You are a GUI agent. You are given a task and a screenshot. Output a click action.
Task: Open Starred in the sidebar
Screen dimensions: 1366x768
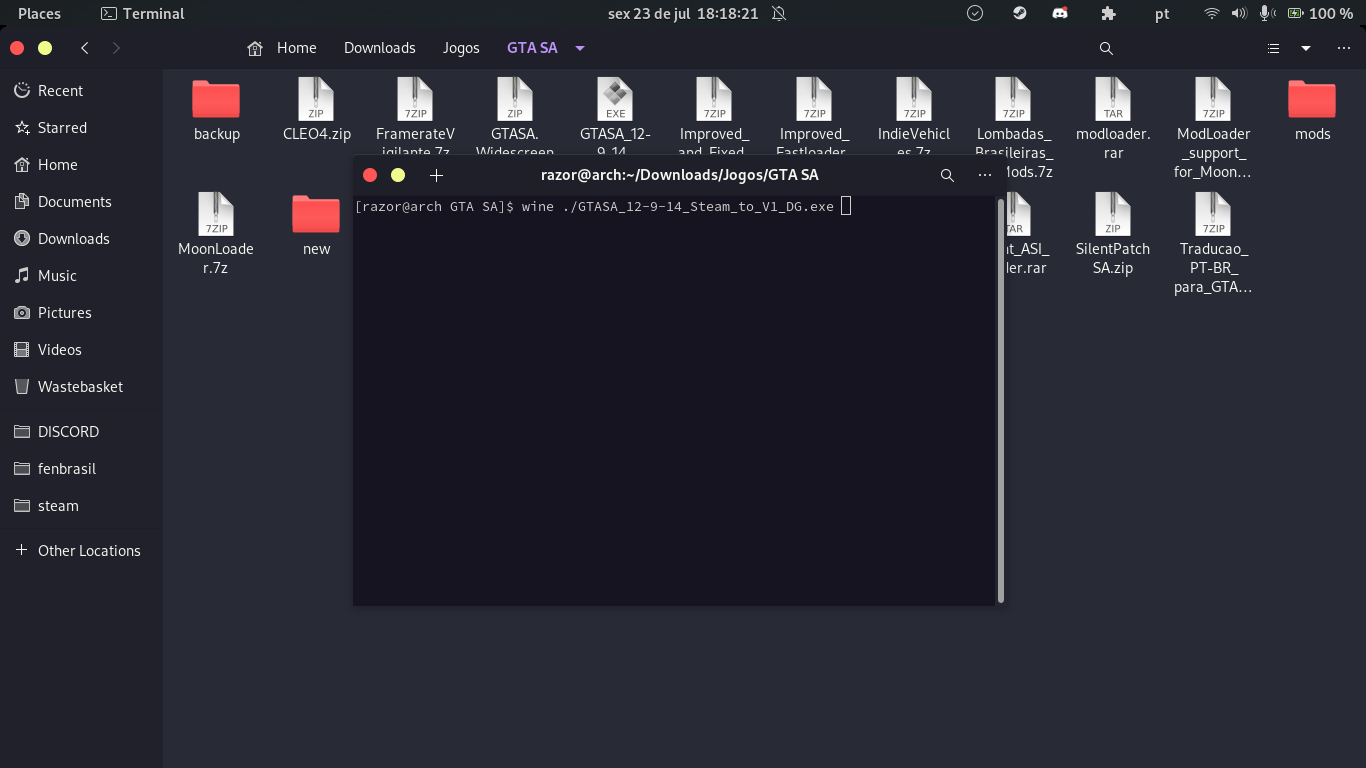[x=81, y=128]
